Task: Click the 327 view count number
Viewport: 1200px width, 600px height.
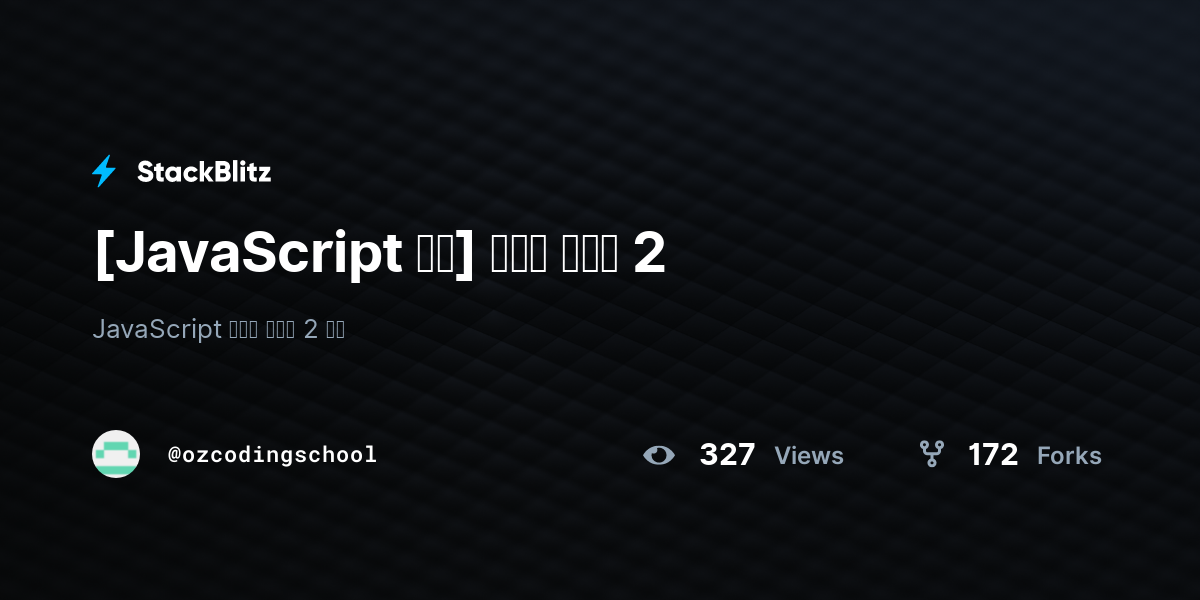Action: pyautogui.click(x=727, y=455)
